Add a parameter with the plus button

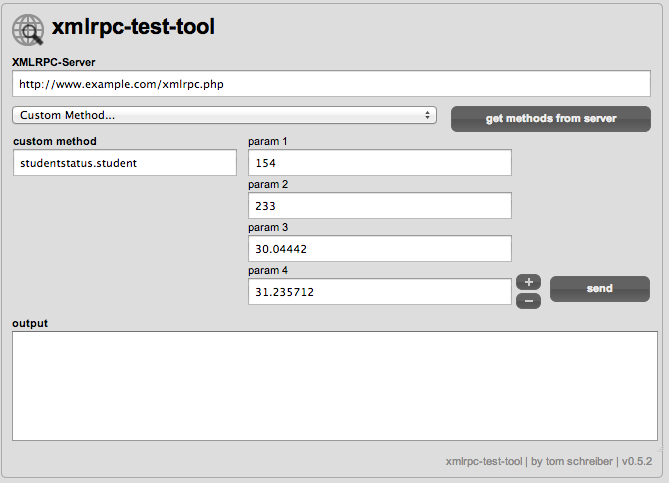coord(528,282)
